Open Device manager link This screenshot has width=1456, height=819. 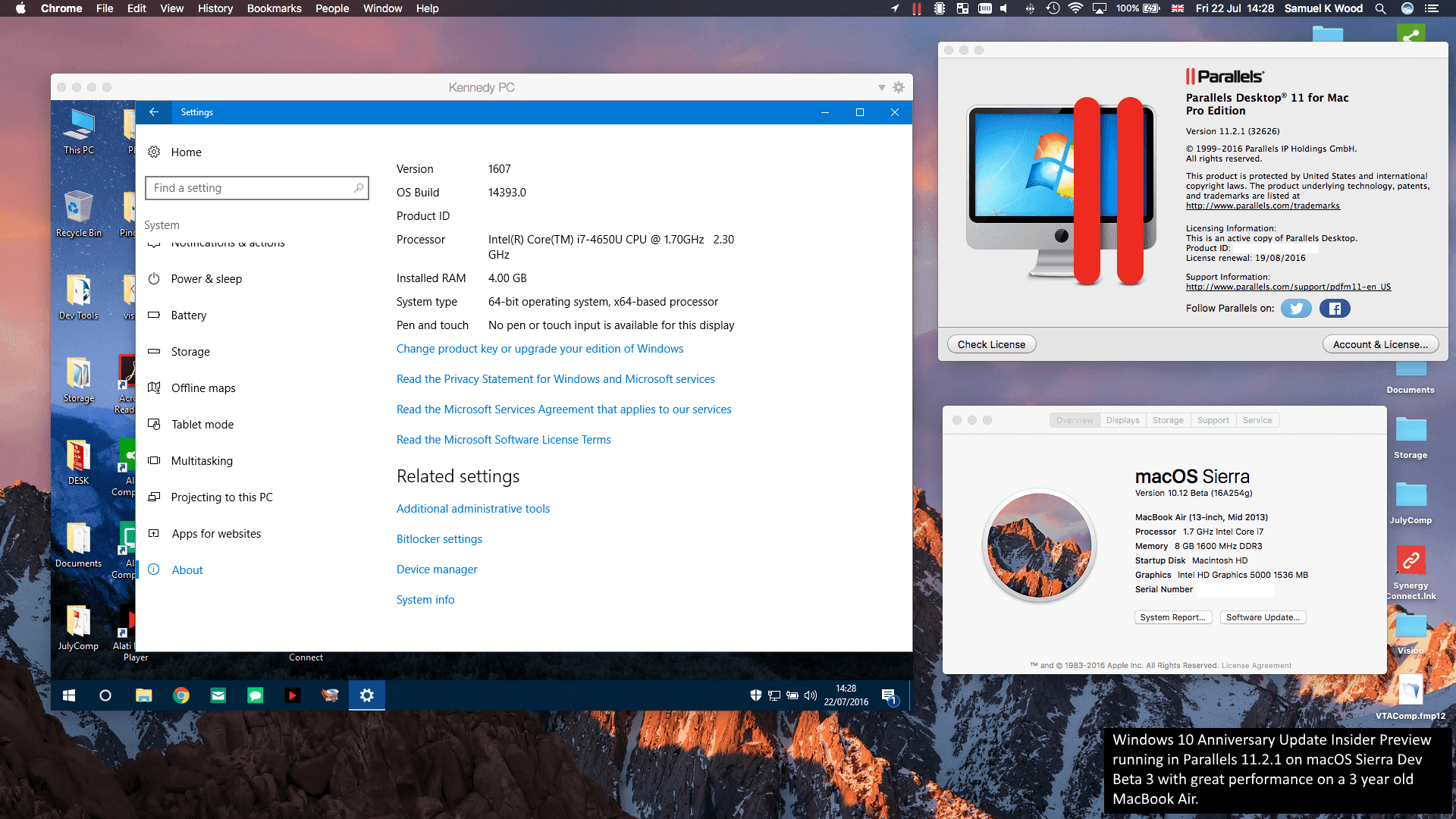[437, 570]
